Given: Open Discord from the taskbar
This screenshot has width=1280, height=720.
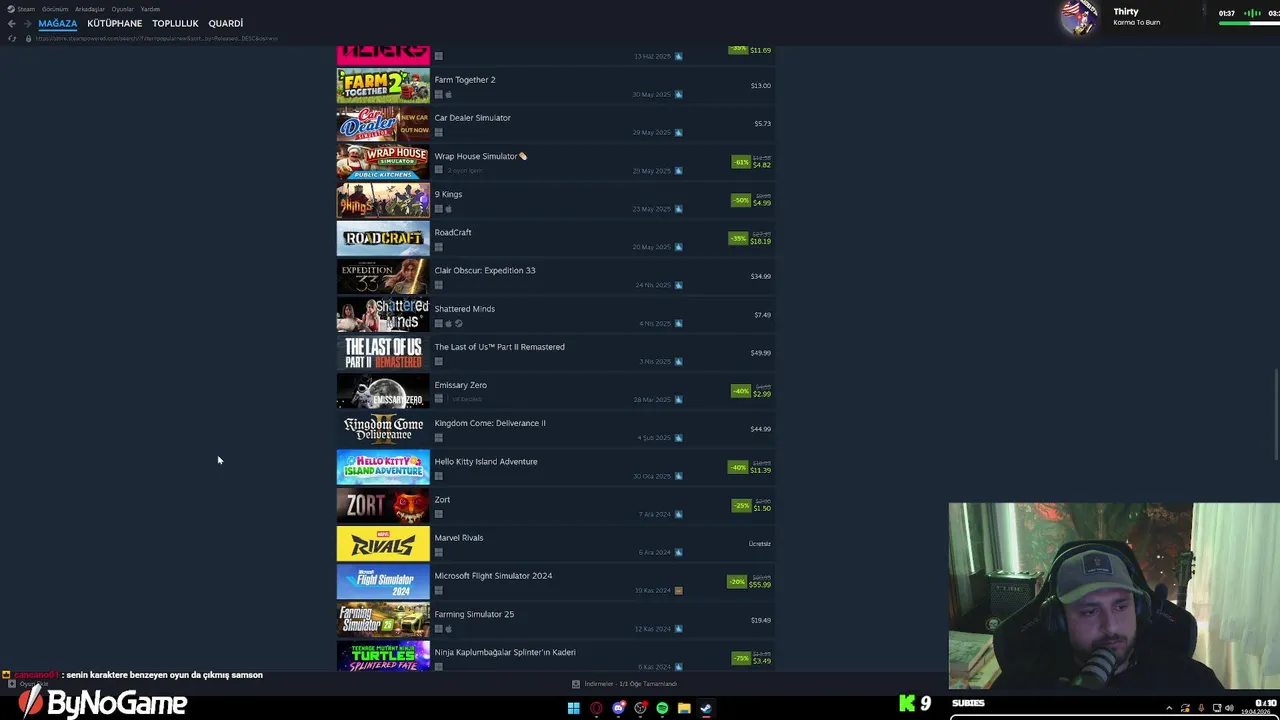Looking at the screenshot, I should coord(618,708).
